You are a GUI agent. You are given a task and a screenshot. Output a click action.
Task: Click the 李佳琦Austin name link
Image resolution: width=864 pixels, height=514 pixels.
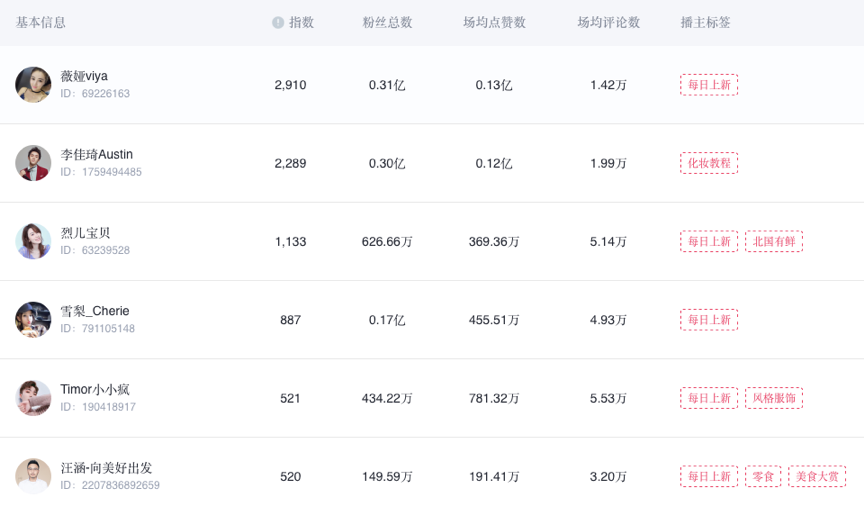pos(97,154)
